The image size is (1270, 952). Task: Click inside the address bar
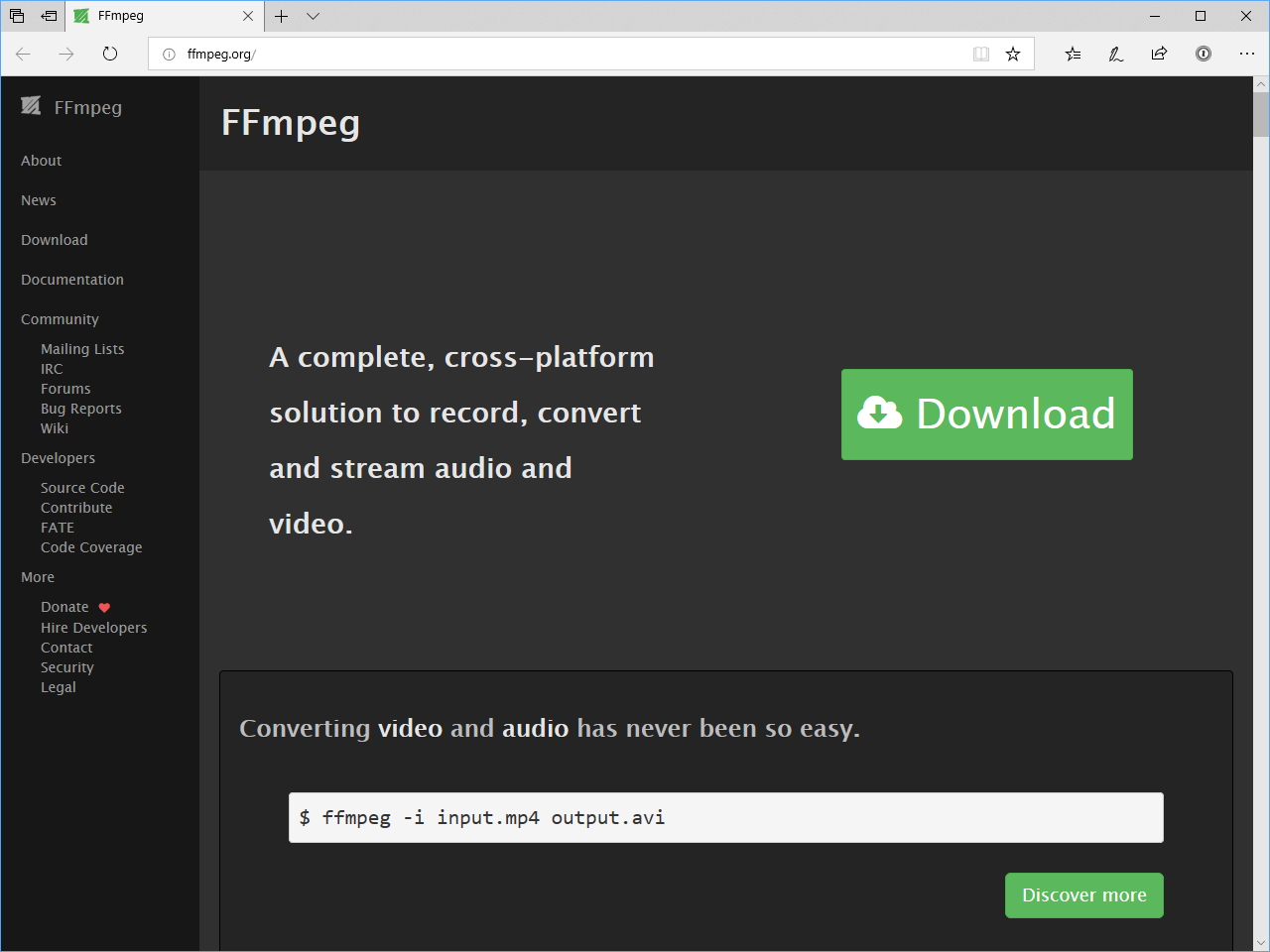click(496, 55)
